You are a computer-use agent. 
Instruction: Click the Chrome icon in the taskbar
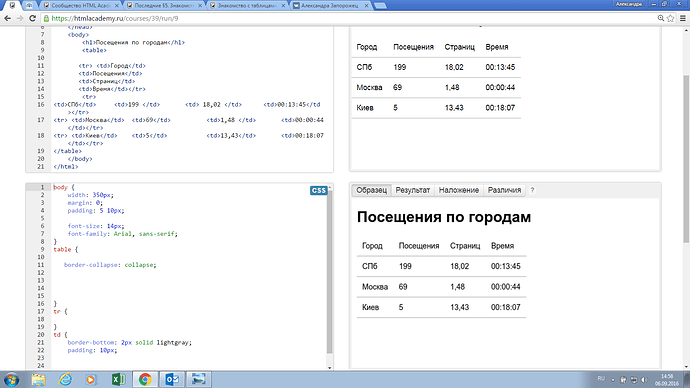145,379
